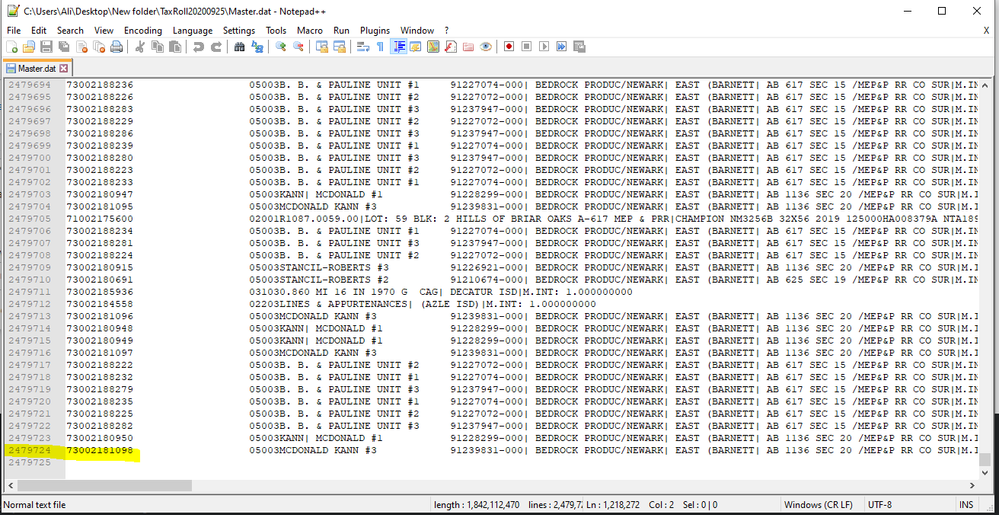The width and height of the screenshot is (999, 515).
Task: Open the Plugins menu
Action: tap(375, 30)
